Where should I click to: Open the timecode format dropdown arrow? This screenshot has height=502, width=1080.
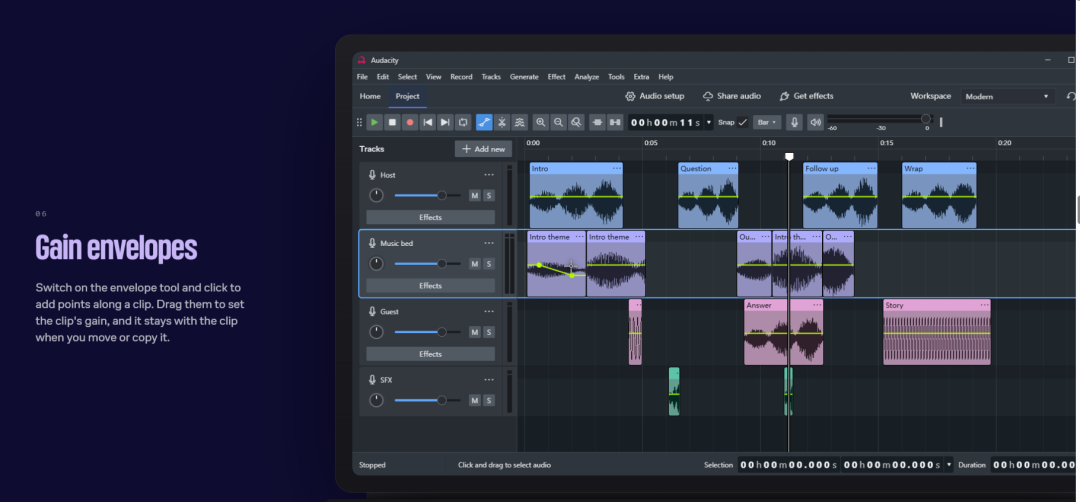pos(709,122)
